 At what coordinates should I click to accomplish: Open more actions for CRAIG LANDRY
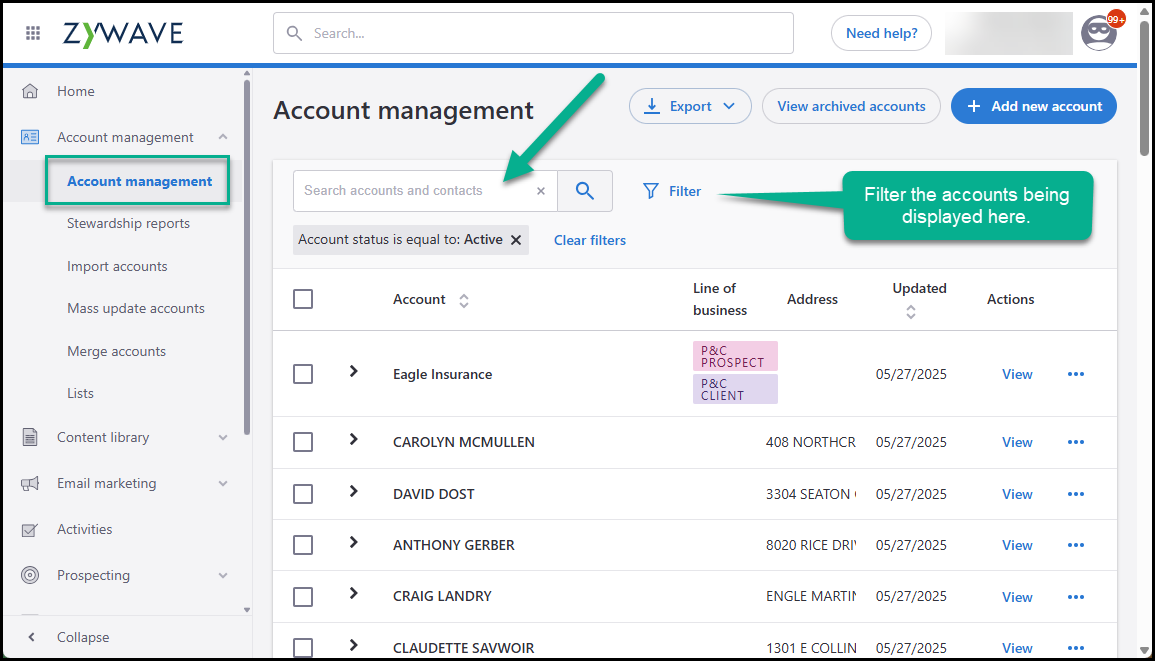1075,597
